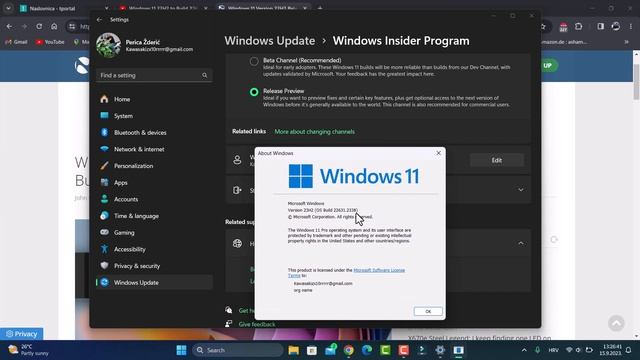Screen dimensions: 640x360
Task: Click Windows Update breadcrumb
Action: (x=270, y=41)
